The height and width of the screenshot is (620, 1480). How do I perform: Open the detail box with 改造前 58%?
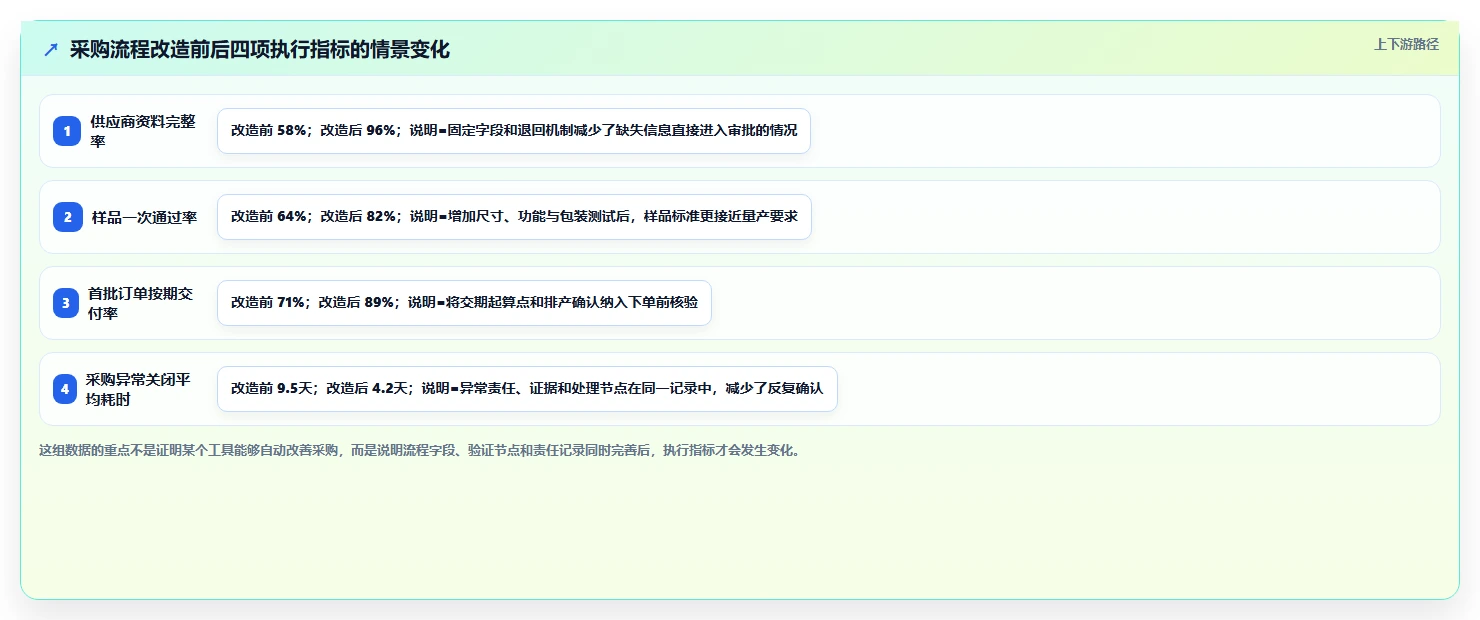click(x=514, y=131)
